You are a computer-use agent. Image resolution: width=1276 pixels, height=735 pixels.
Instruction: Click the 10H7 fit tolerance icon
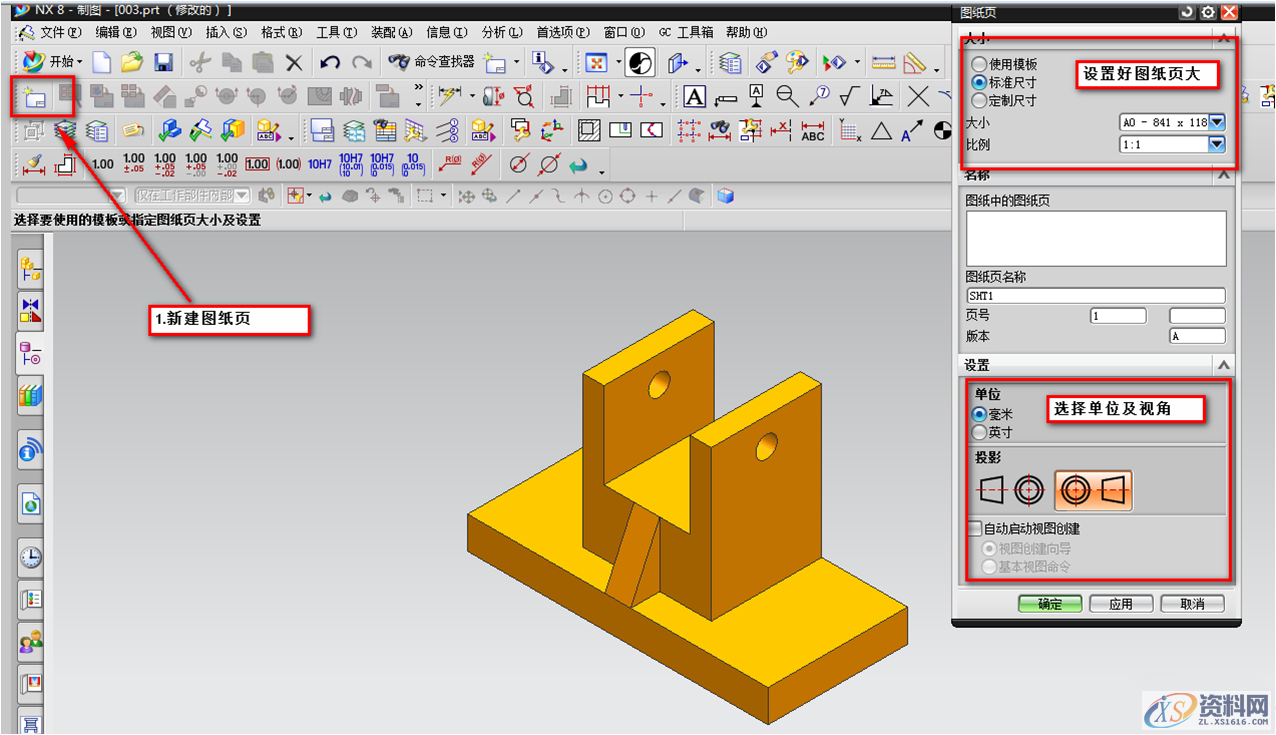[319, 164]
